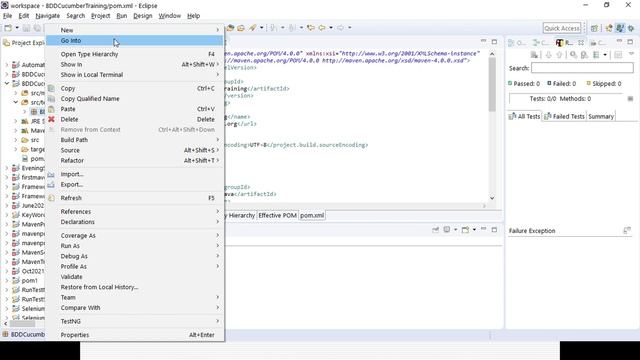
Task: Click the New wizard toolbar icon
Action: pyautogui.click(x=8, y=28)
